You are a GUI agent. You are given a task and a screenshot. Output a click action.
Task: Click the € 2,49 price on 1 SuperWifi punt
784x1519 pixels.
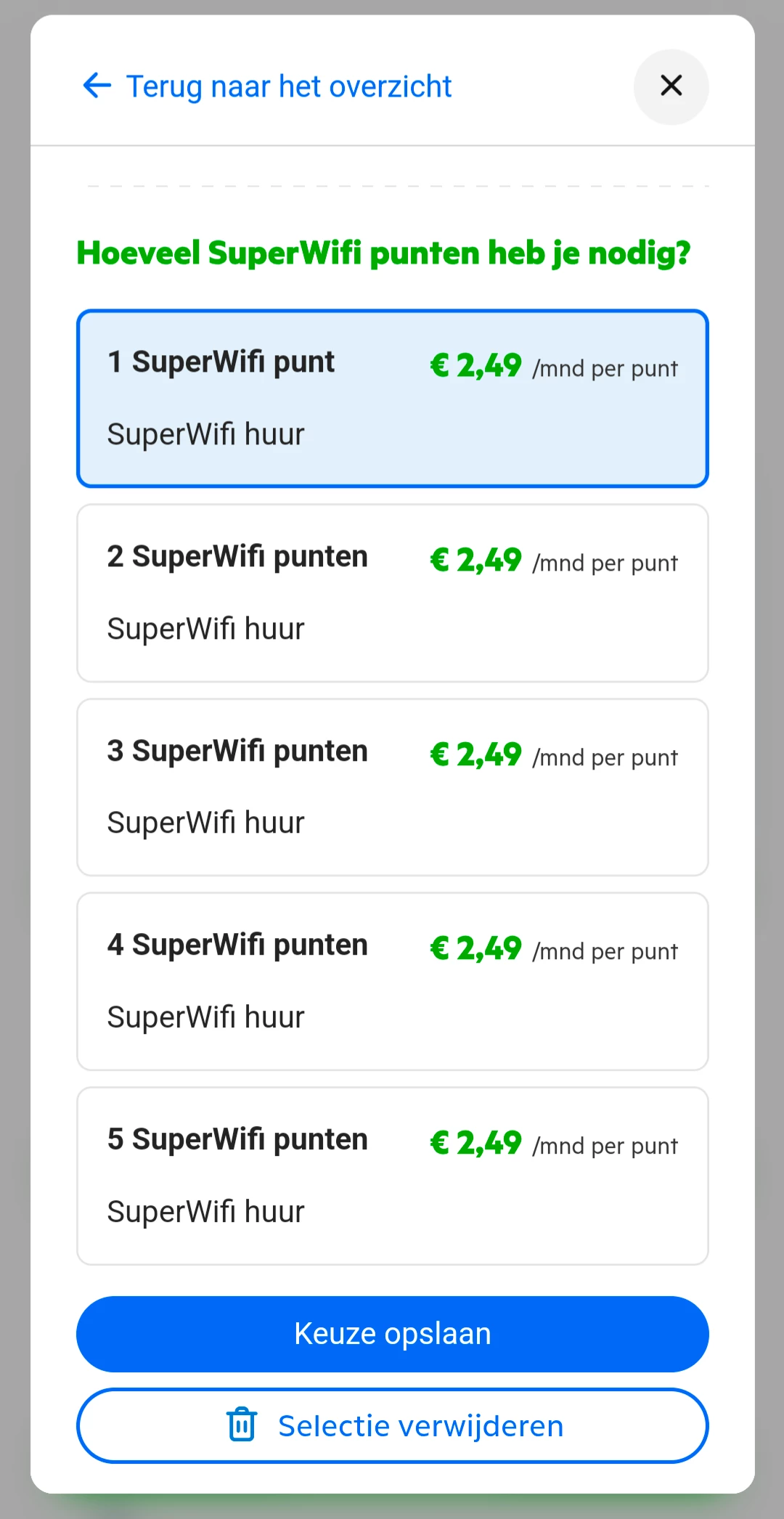click(x=476, y=365)
